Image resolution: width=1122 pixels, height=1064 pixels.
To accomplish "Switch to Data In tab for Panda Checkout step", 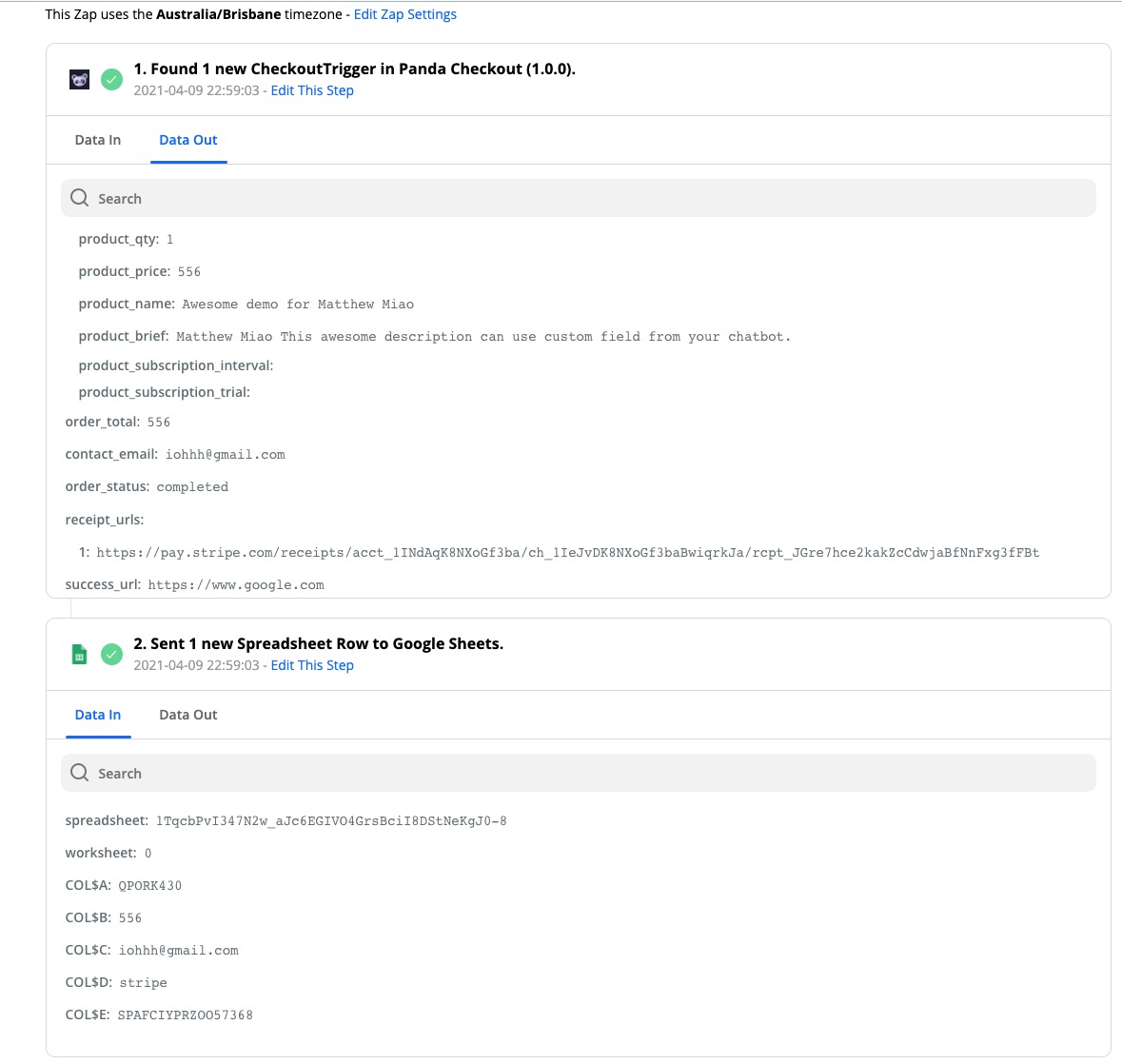I will 98,140.
